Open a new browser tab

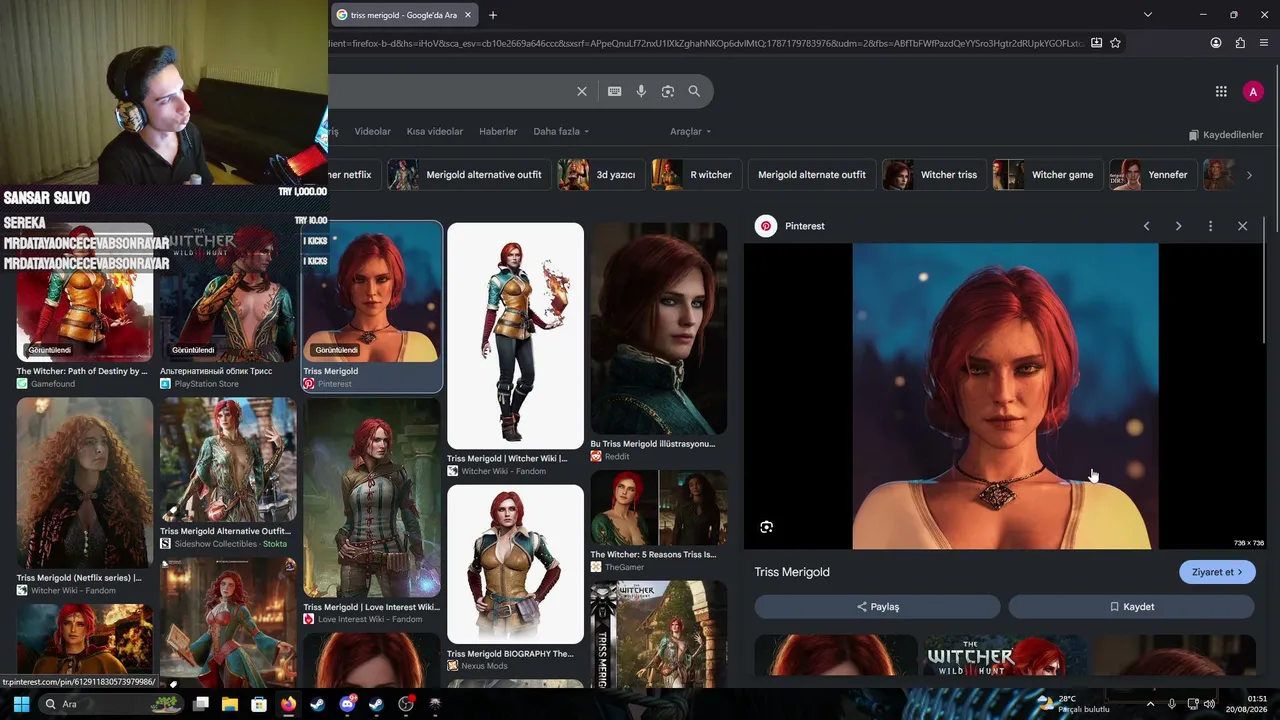pos(493,15)
